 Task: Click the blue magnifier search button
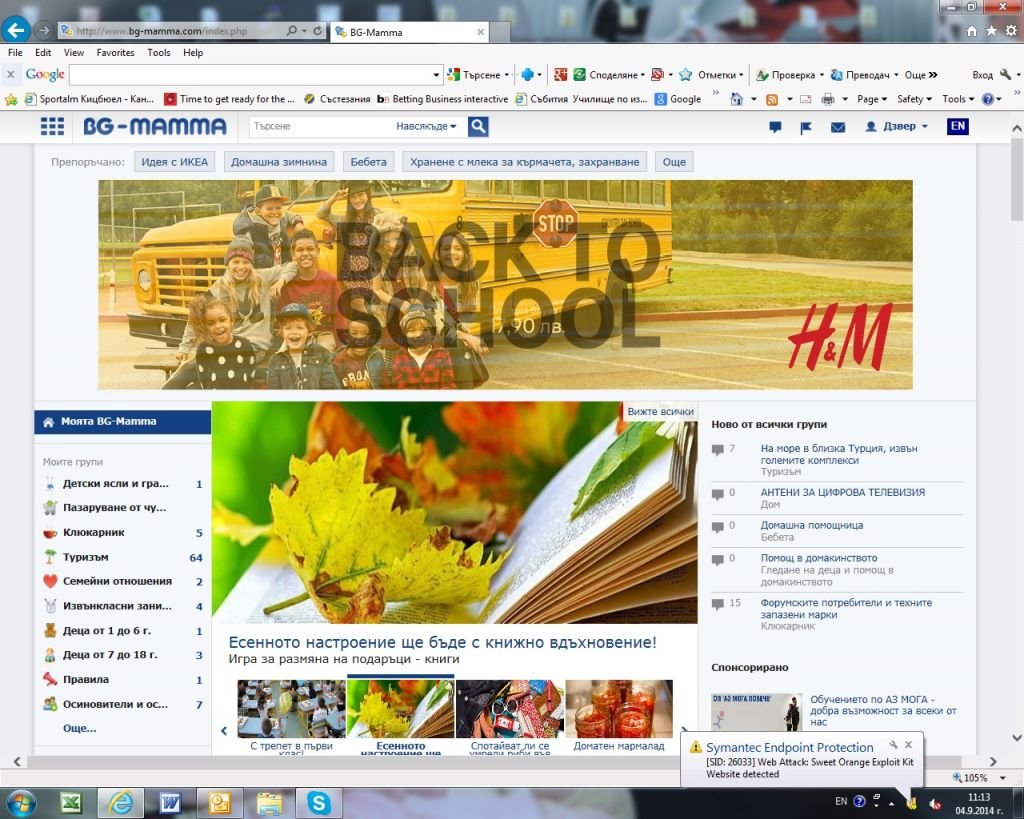point(478,126)
